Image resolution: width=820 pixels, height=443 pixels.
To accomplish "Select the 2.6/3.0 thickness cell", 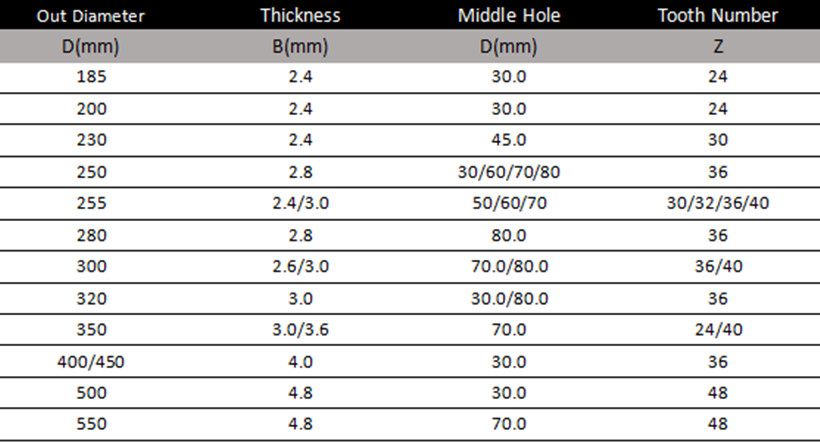I will pos(300,267).
